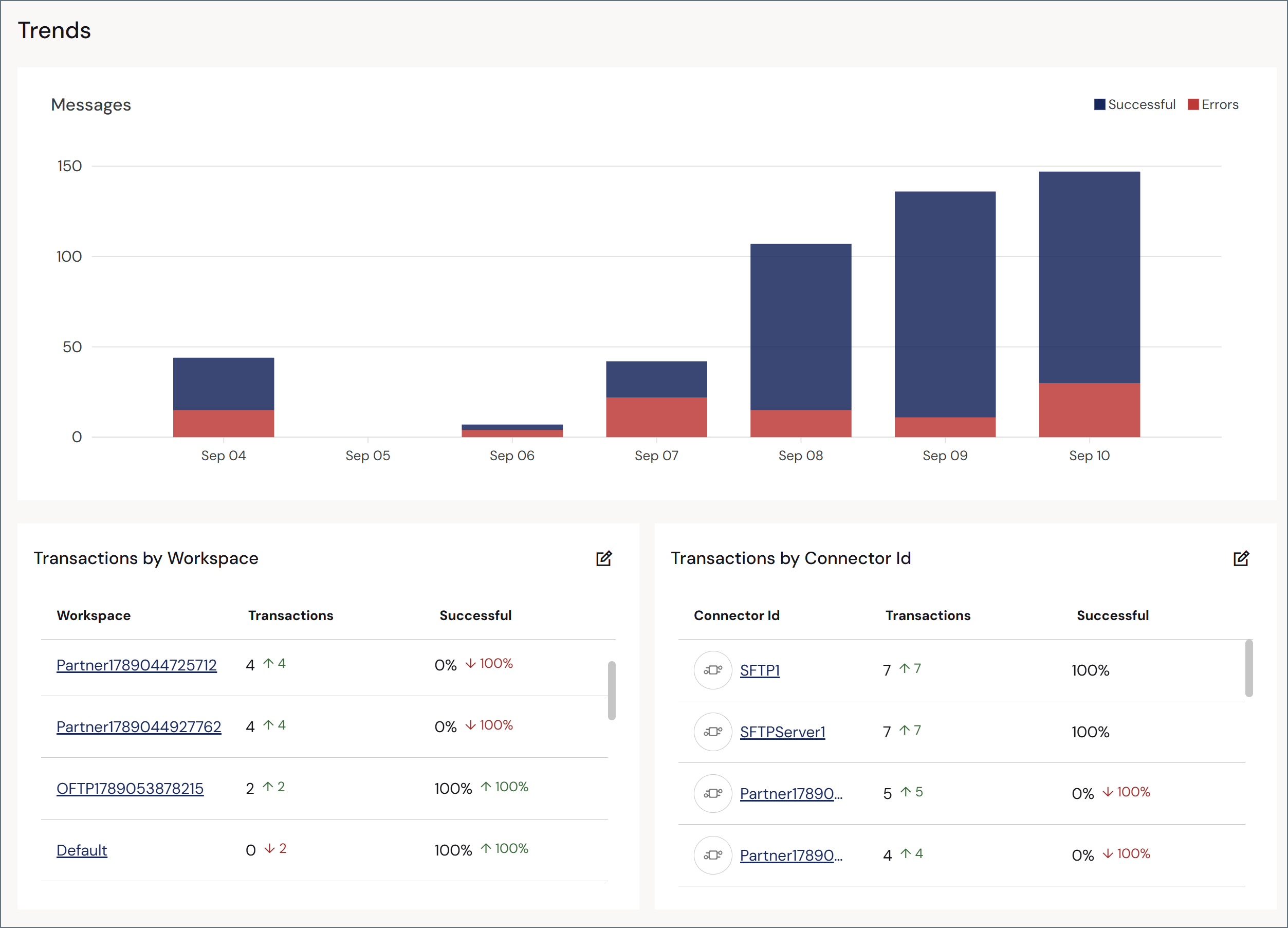Open workspace Partner1789044927762
Screen dimensions: 1288x928
click(139, 727)
